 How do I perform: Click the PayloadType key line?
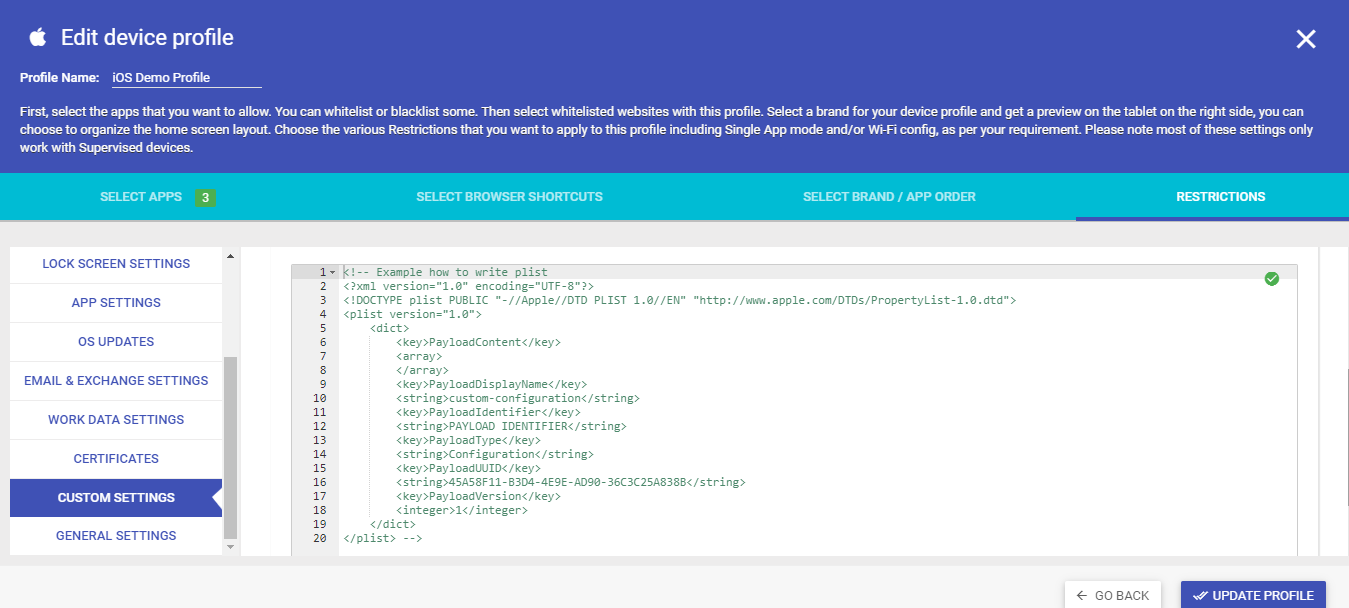click(468, 440)
